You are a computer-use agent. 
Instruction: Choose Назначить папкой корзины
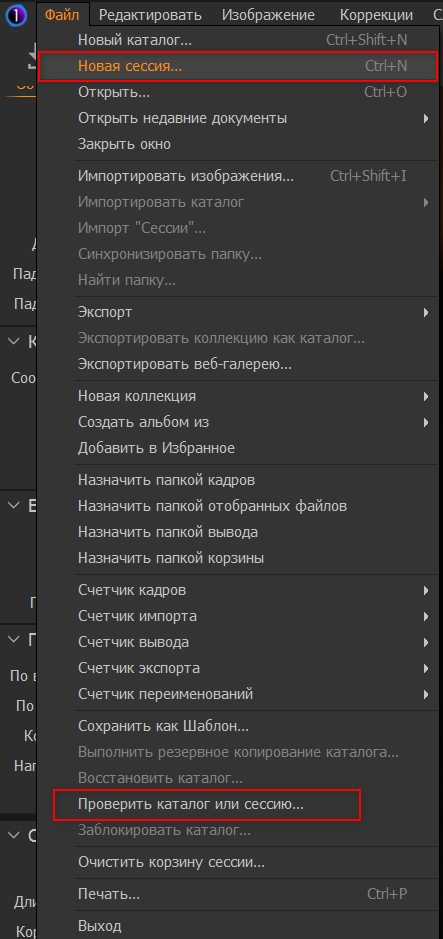(237, 558)
